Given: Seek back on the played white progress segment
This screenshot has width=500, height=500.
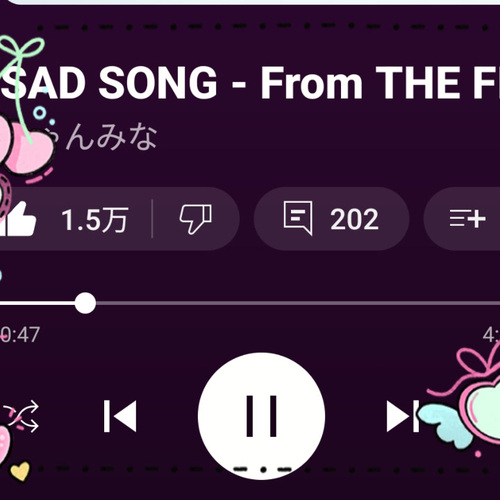Looking at the screenshot, I should pos(37,303).
